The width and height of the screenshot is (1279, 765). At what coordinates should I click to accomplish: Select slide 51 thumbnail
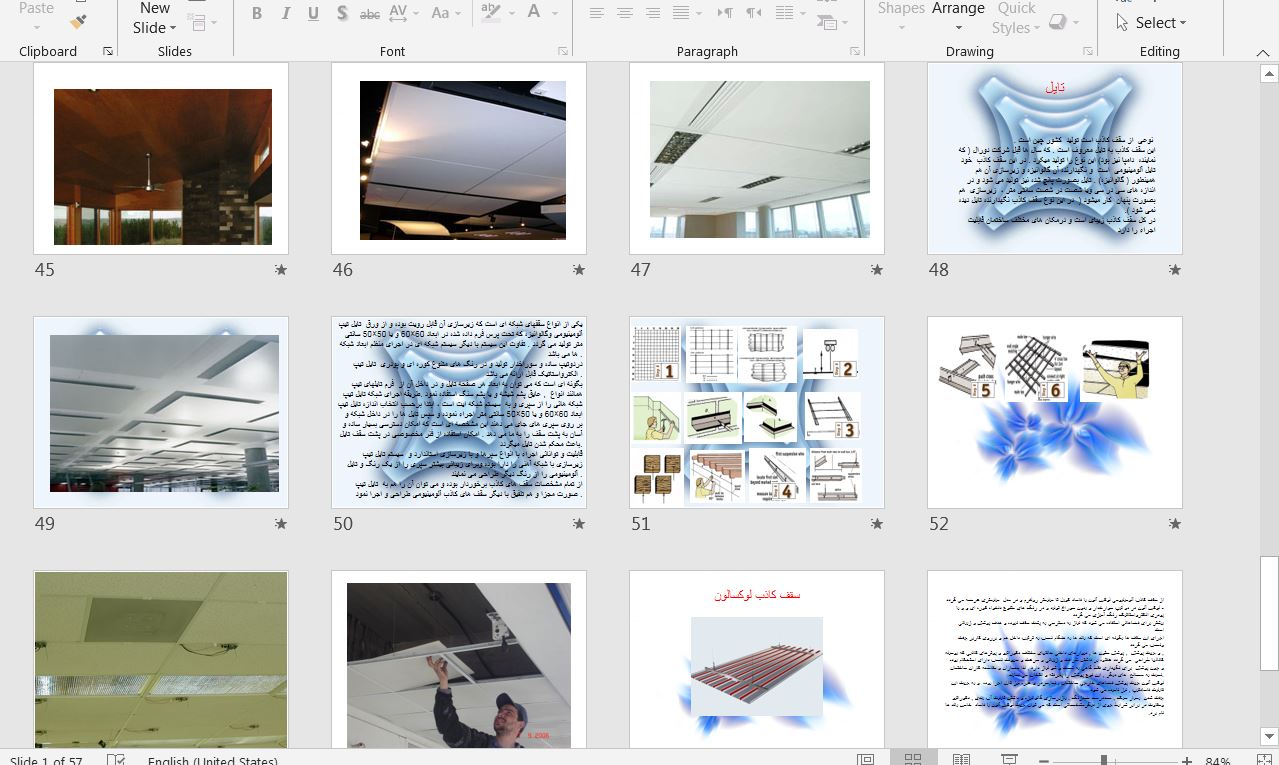point(757,412)
